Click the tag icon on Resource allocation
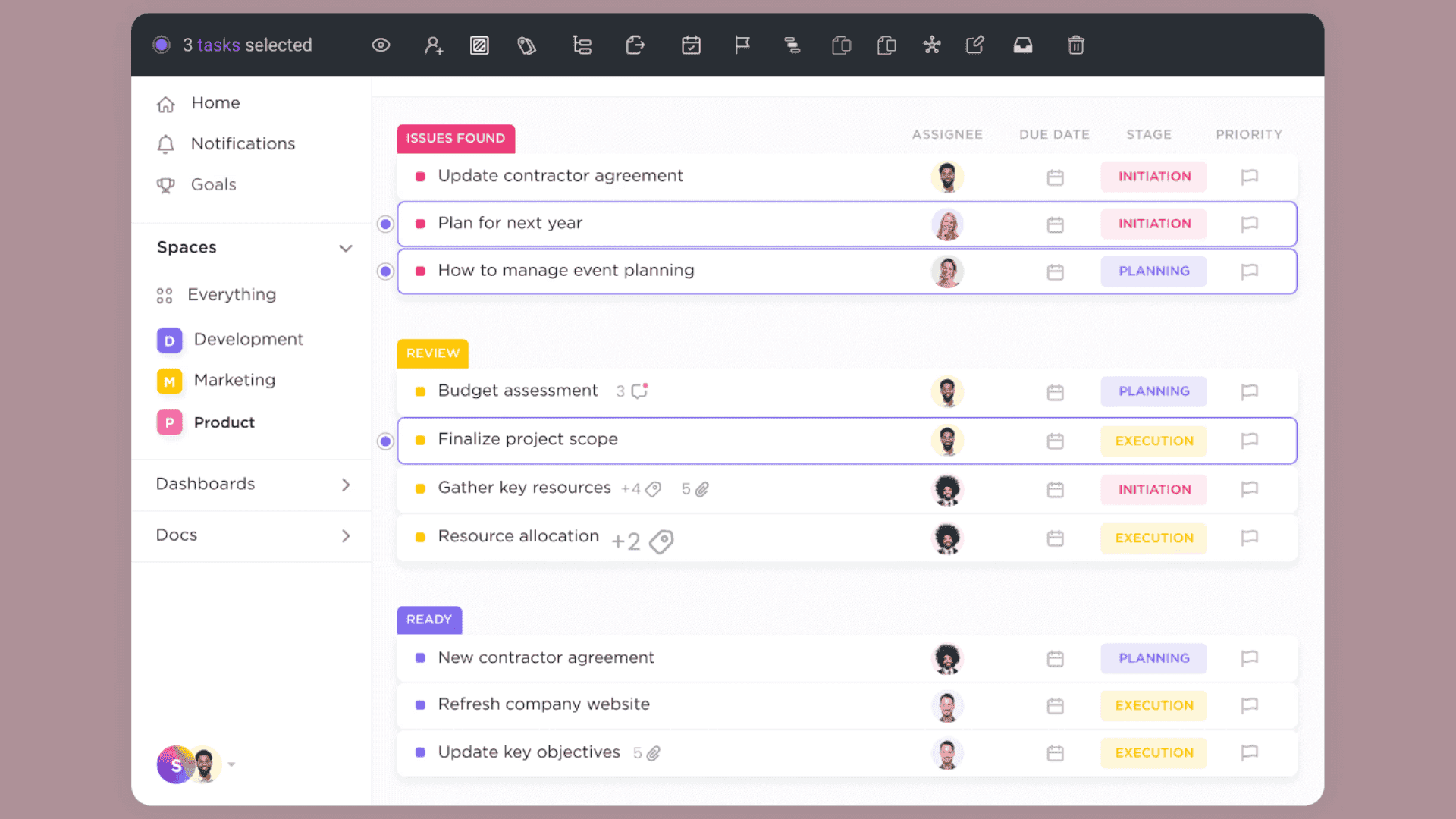The height and width of the screenshot is (819, 1456). coord(661,541)
